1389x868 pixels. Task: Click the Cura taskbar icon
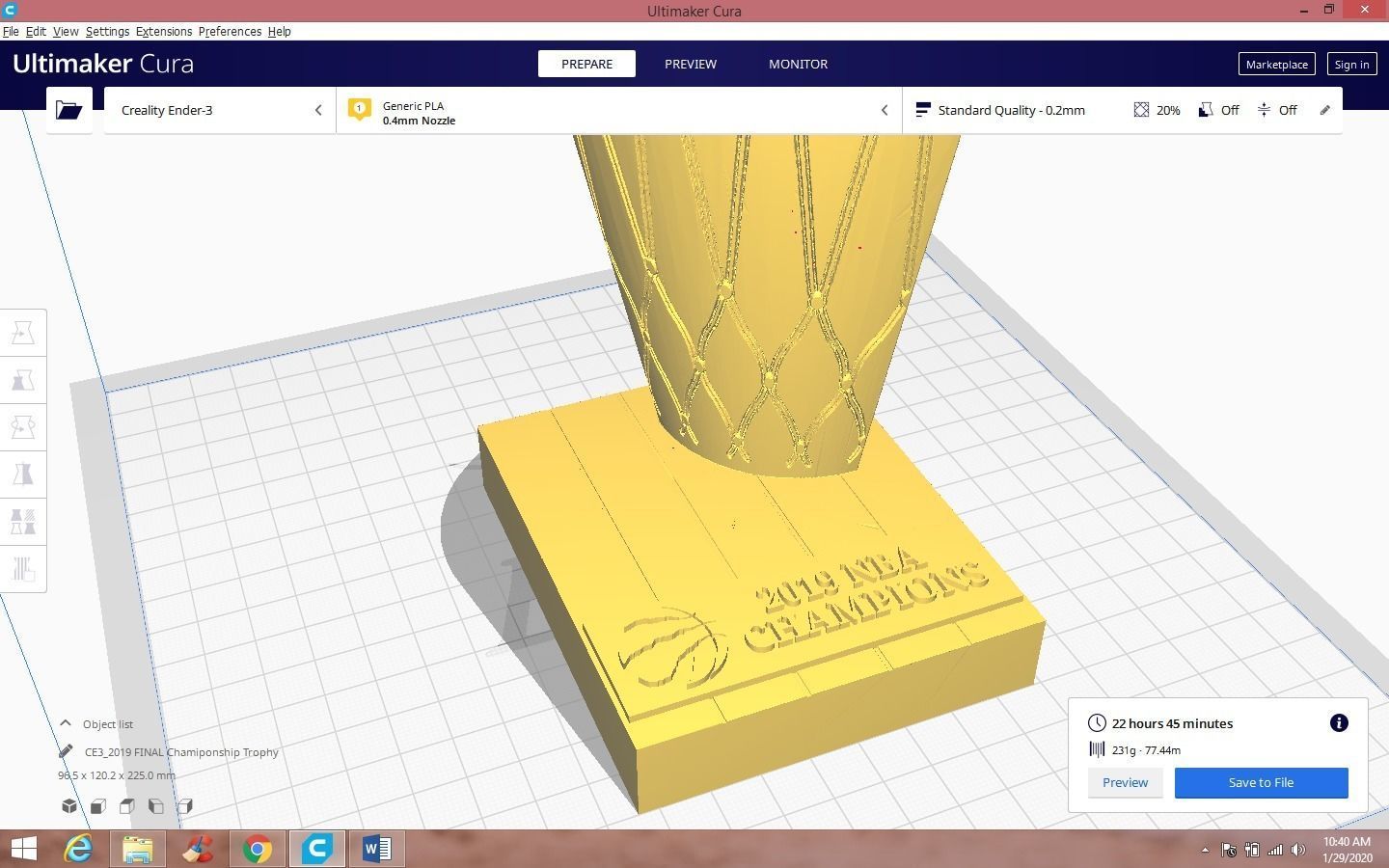(316, 849)
